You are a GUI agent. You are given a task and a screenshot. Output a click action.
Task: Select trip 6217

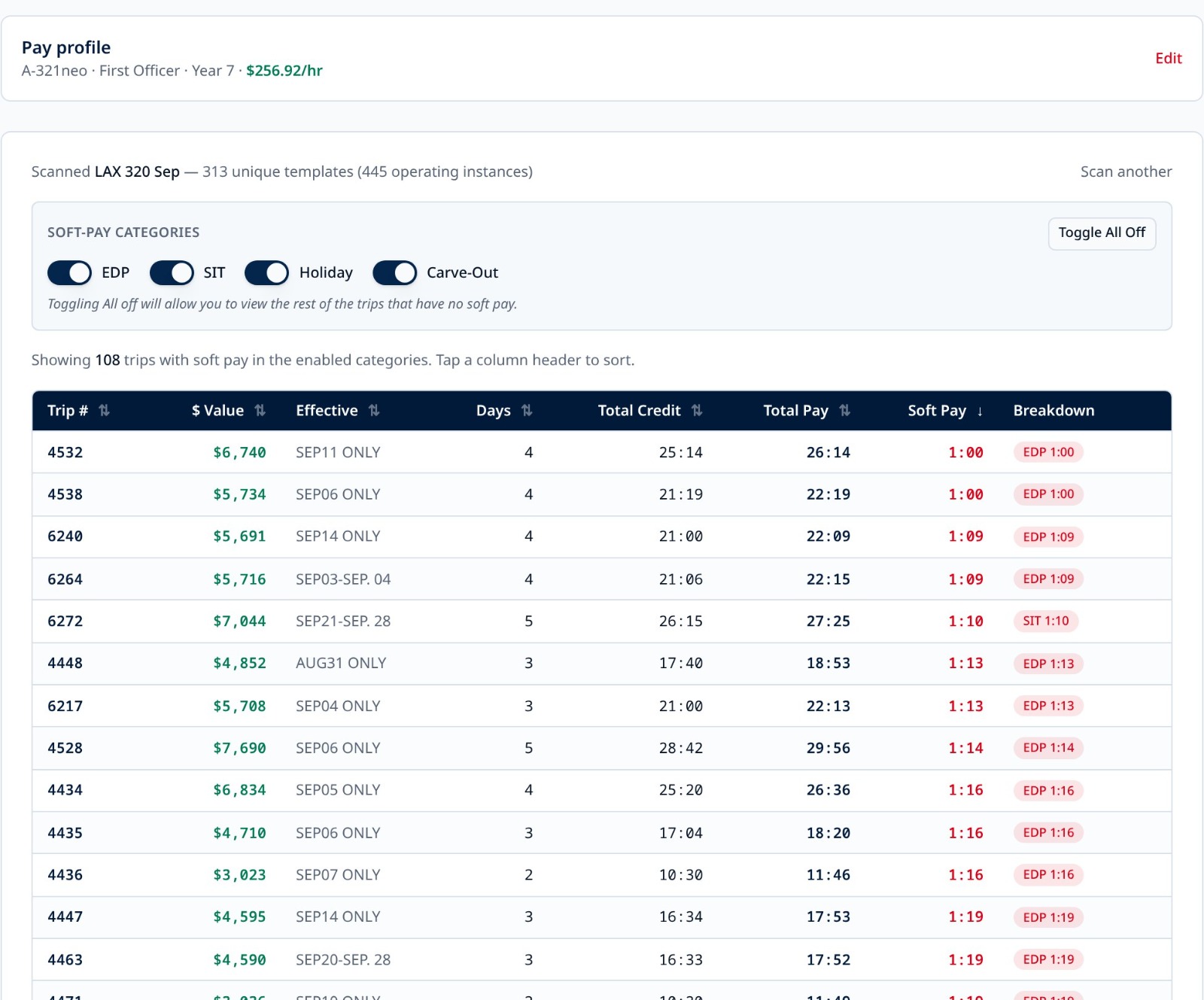[65, 706]
